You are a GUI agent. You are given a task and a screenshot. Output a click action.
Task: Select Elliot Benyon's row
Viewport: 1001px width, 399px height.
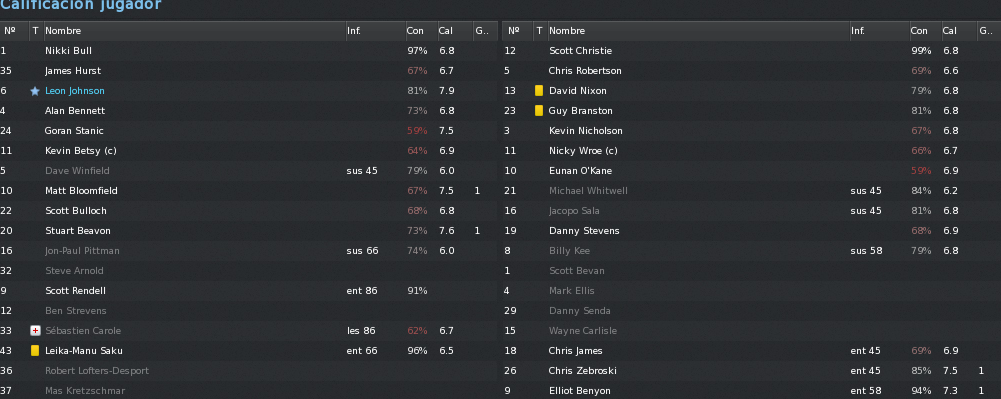pos(752,390)
